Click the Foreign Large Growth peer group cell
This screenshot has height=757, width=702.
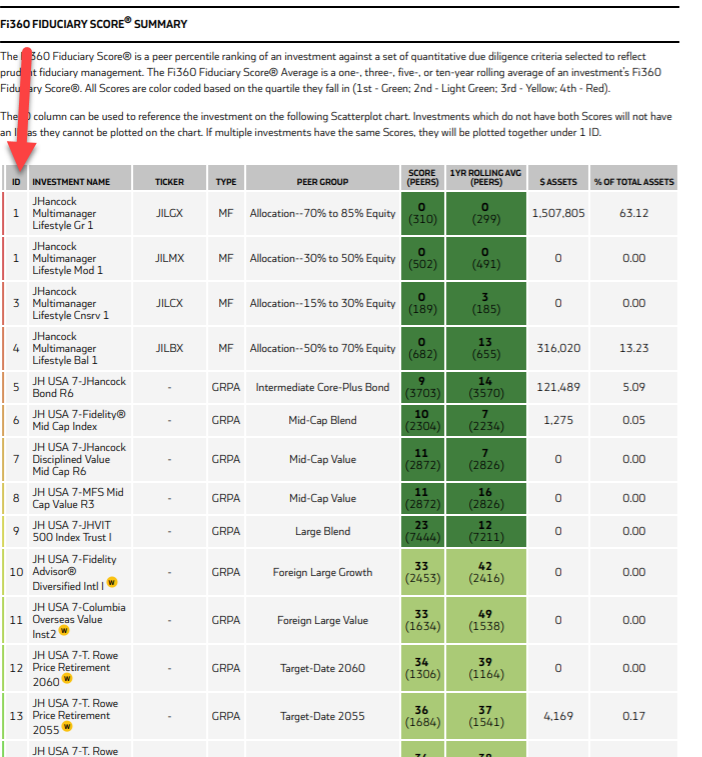tap(323, 572)
